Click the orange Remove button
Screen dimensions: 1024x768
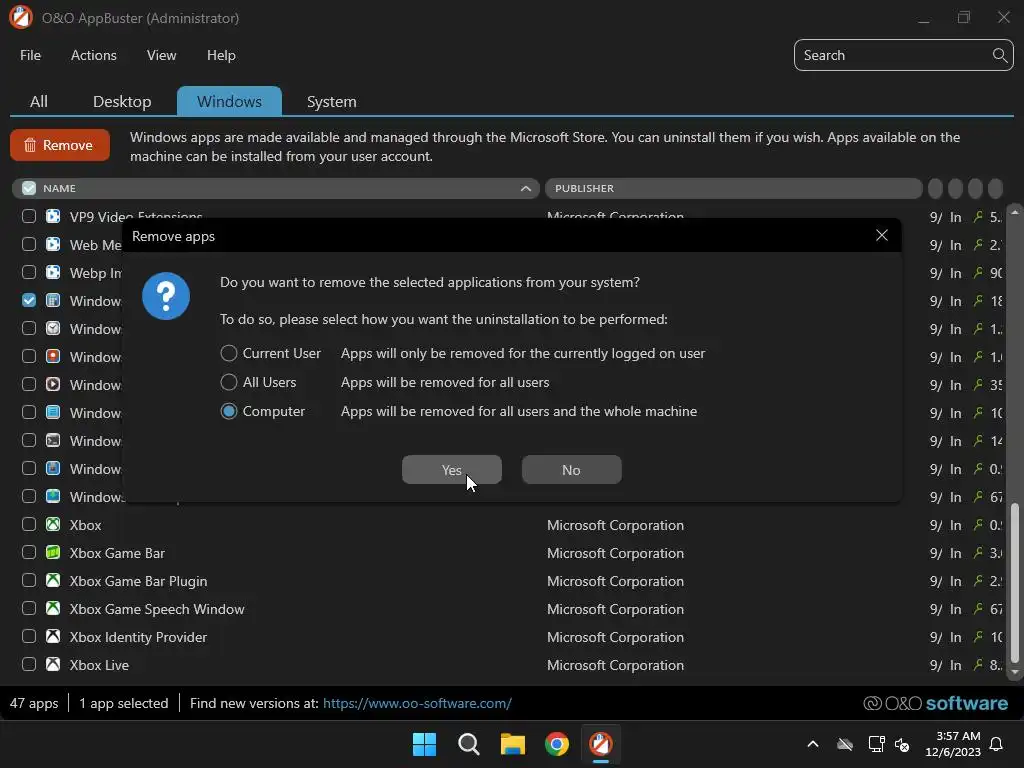[x=60, y=145]
